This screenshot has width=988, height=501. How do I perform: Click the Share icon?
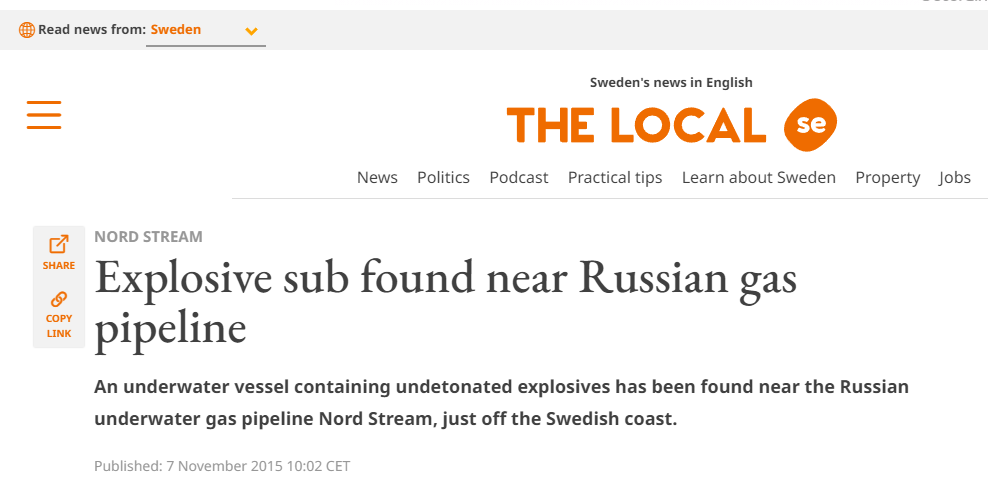pyautogui.click(x=59, y=244)
